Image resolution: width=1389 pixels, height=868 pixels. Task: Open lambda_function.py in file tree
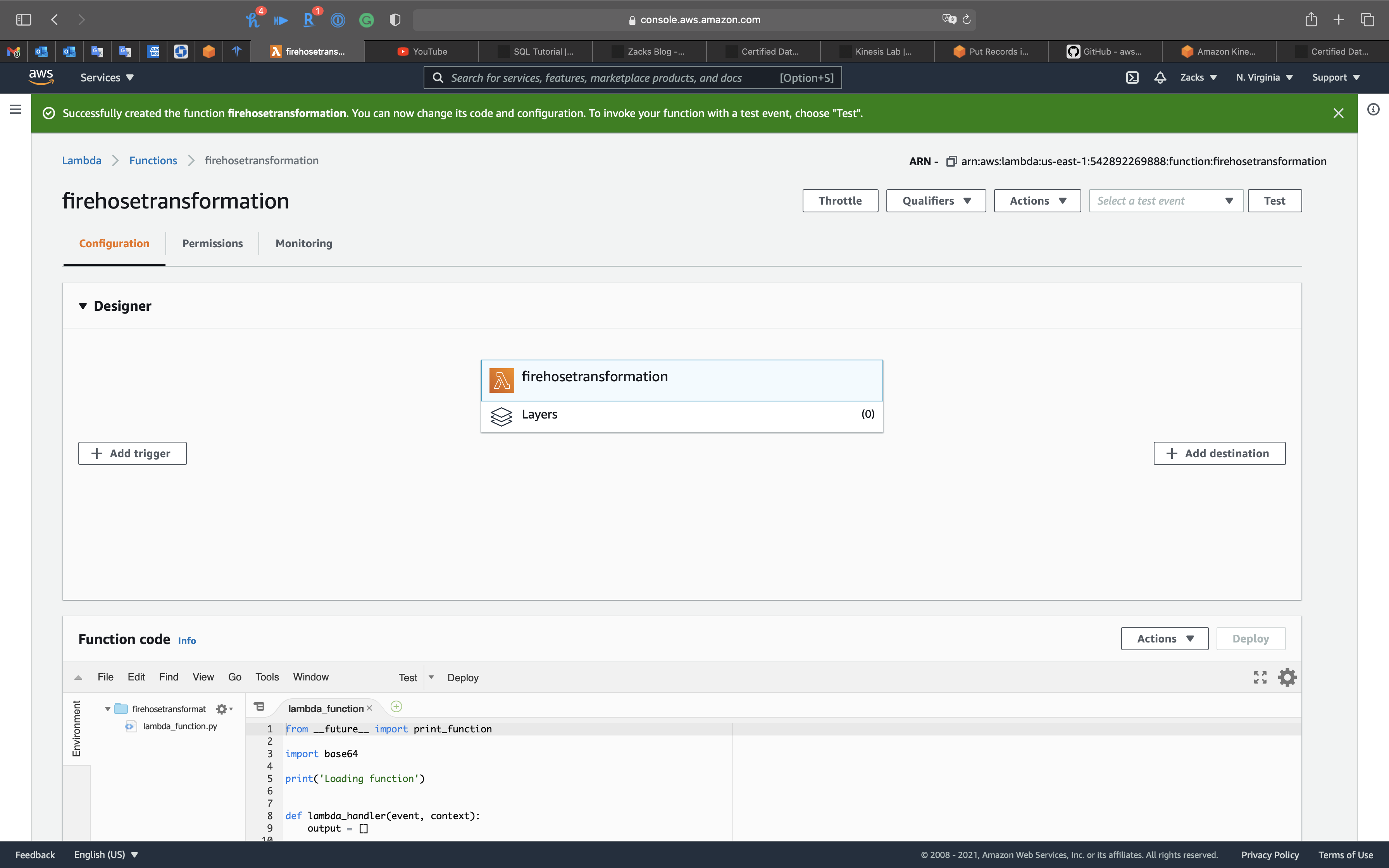(x=180, y=726)
